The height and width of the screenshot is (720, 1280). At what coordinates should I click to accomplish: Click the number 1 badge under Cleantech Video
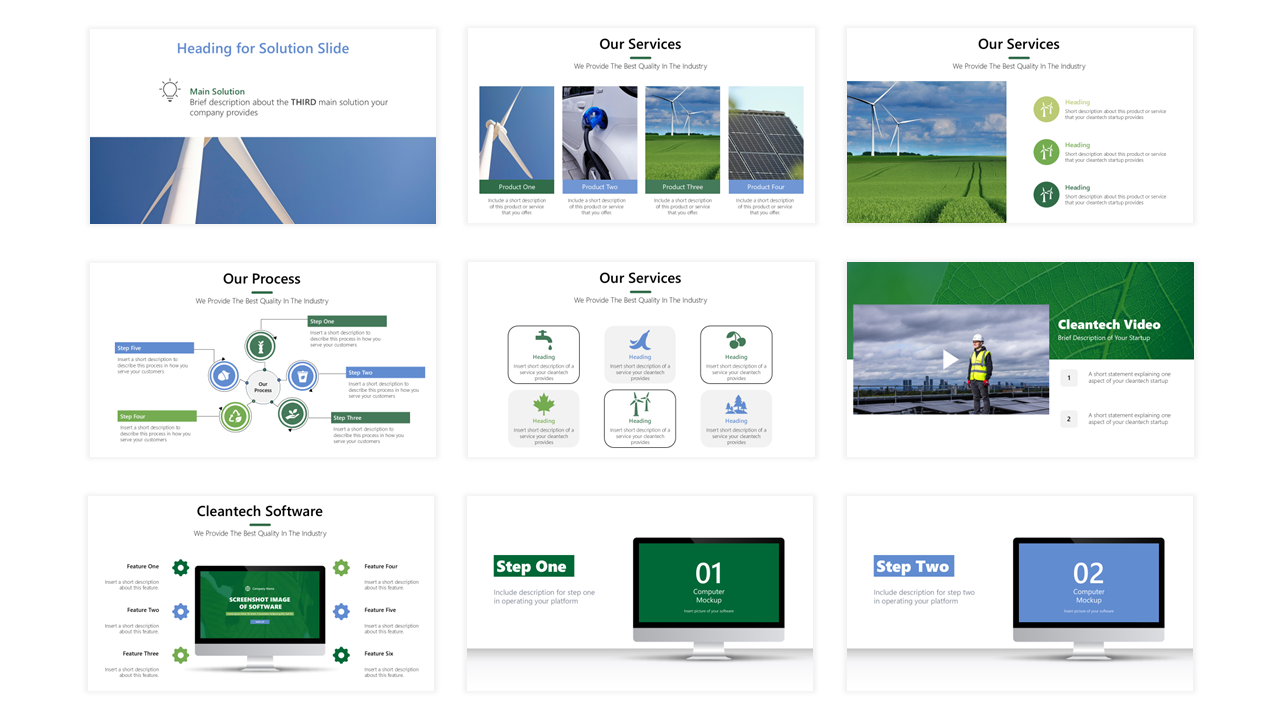point(1069,378)
